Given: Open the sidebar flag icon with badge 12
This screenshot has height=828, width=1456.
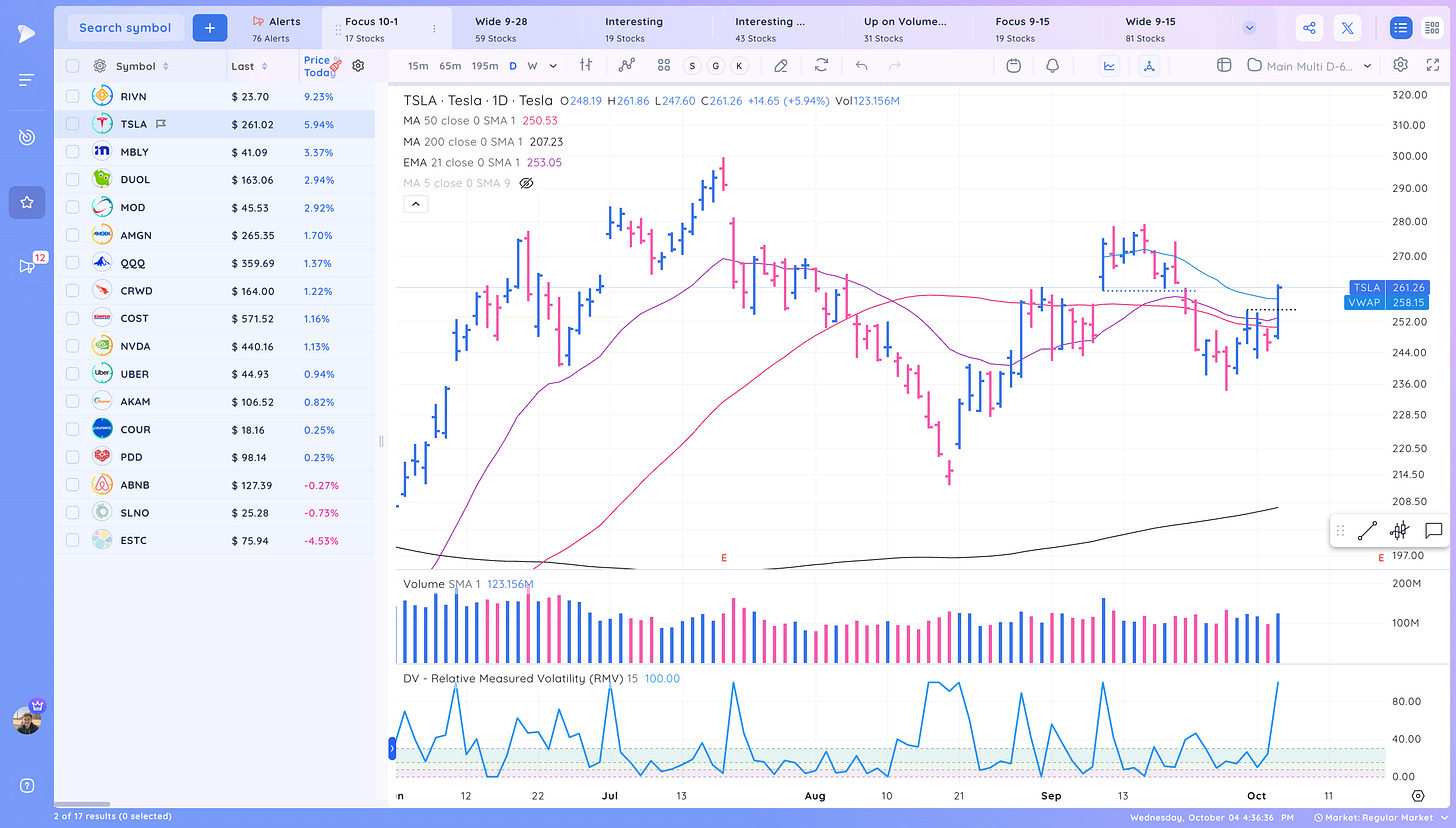Looking at the screenshot, I should click(27, 265).
